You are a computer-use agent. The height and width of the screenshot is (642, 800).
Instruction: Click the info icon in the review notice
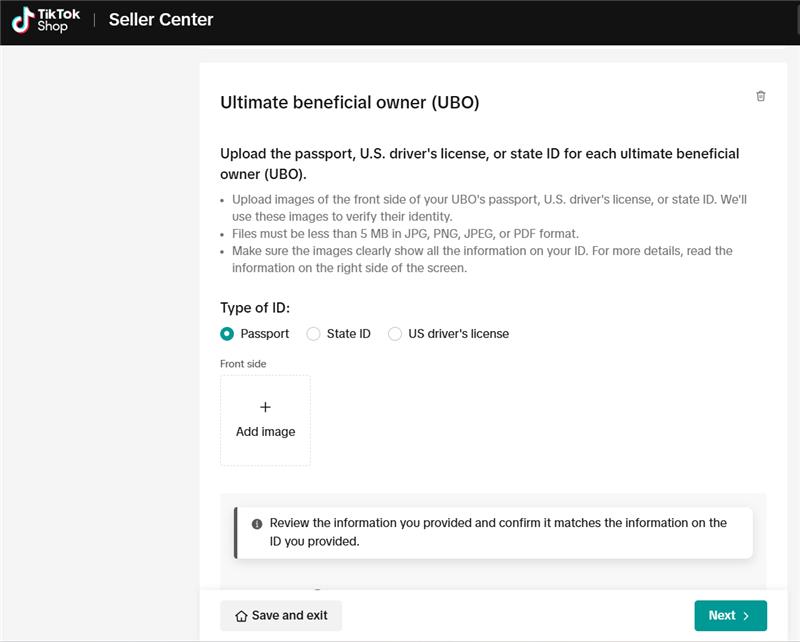click(257, 523)
